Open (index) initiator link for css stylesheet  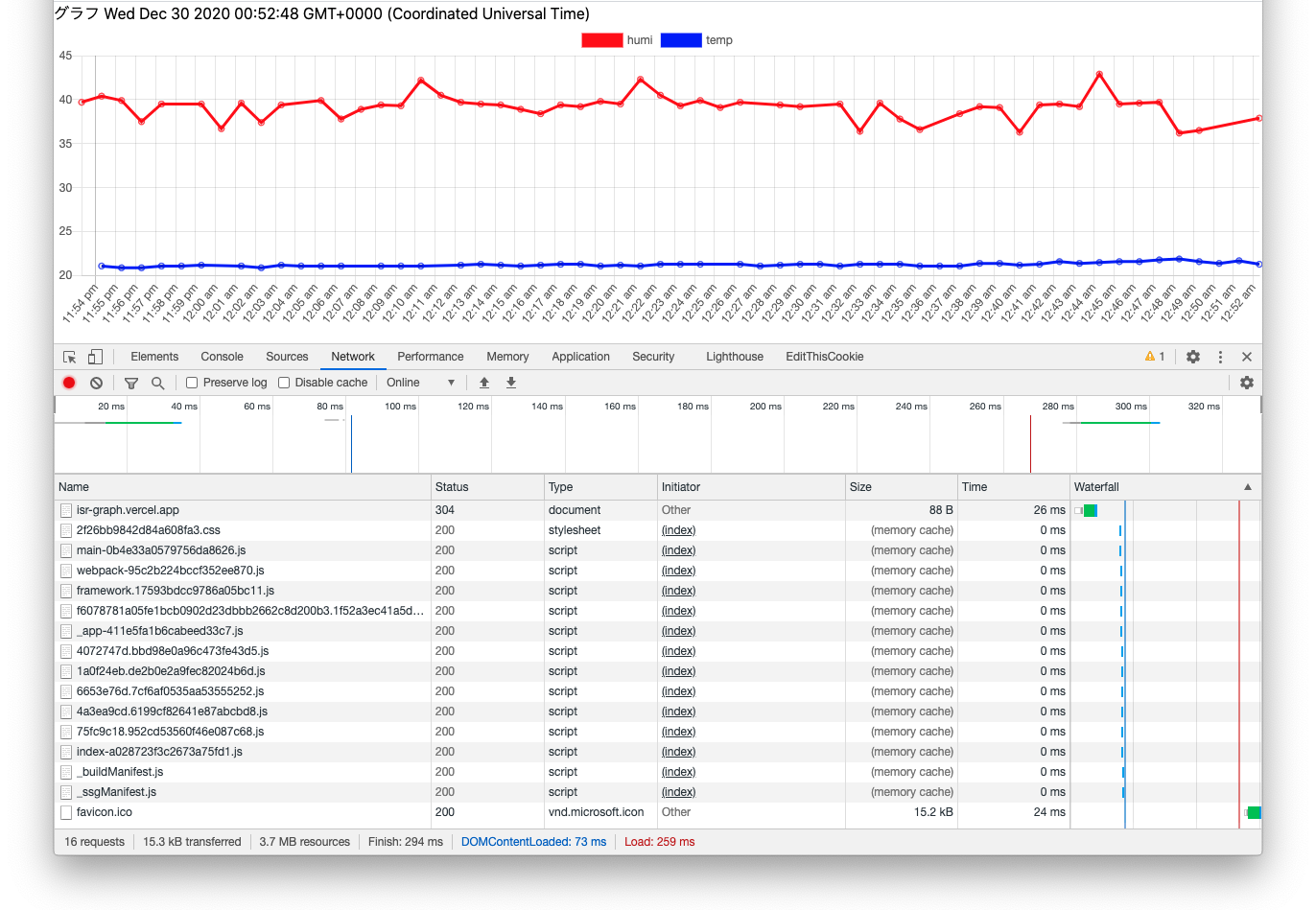click(x=678, y=530)
